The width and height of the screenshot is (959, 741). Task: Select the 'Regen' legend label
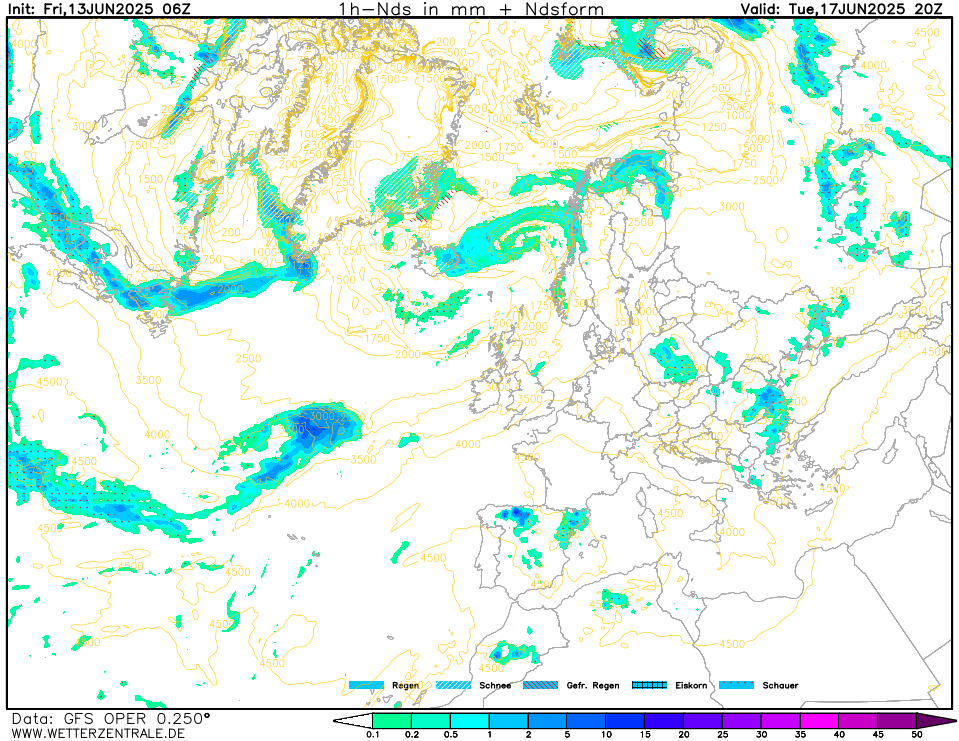(x=405, y=685)
